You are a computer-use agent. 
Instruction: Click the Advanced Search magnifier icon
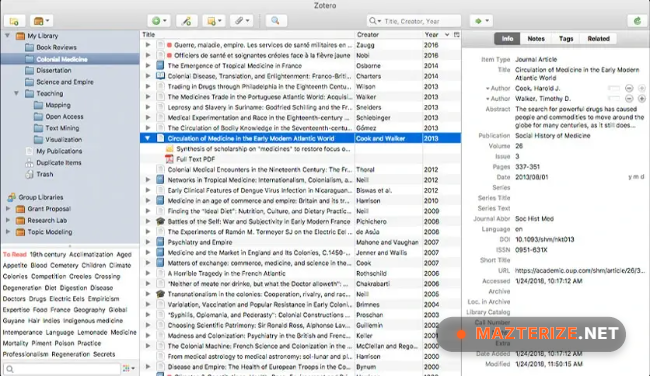[x=276, y=21]
